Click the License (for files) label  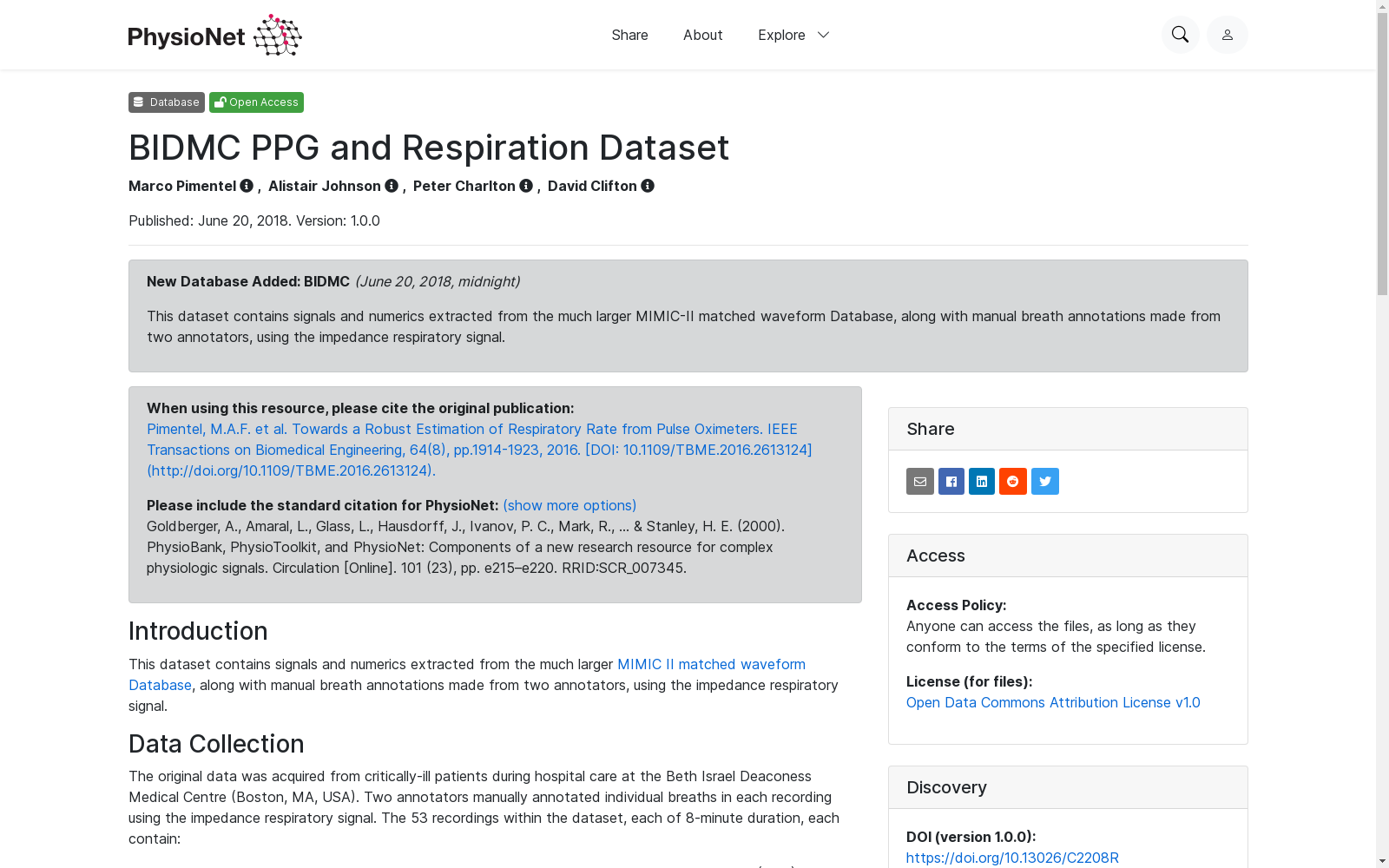969,681
